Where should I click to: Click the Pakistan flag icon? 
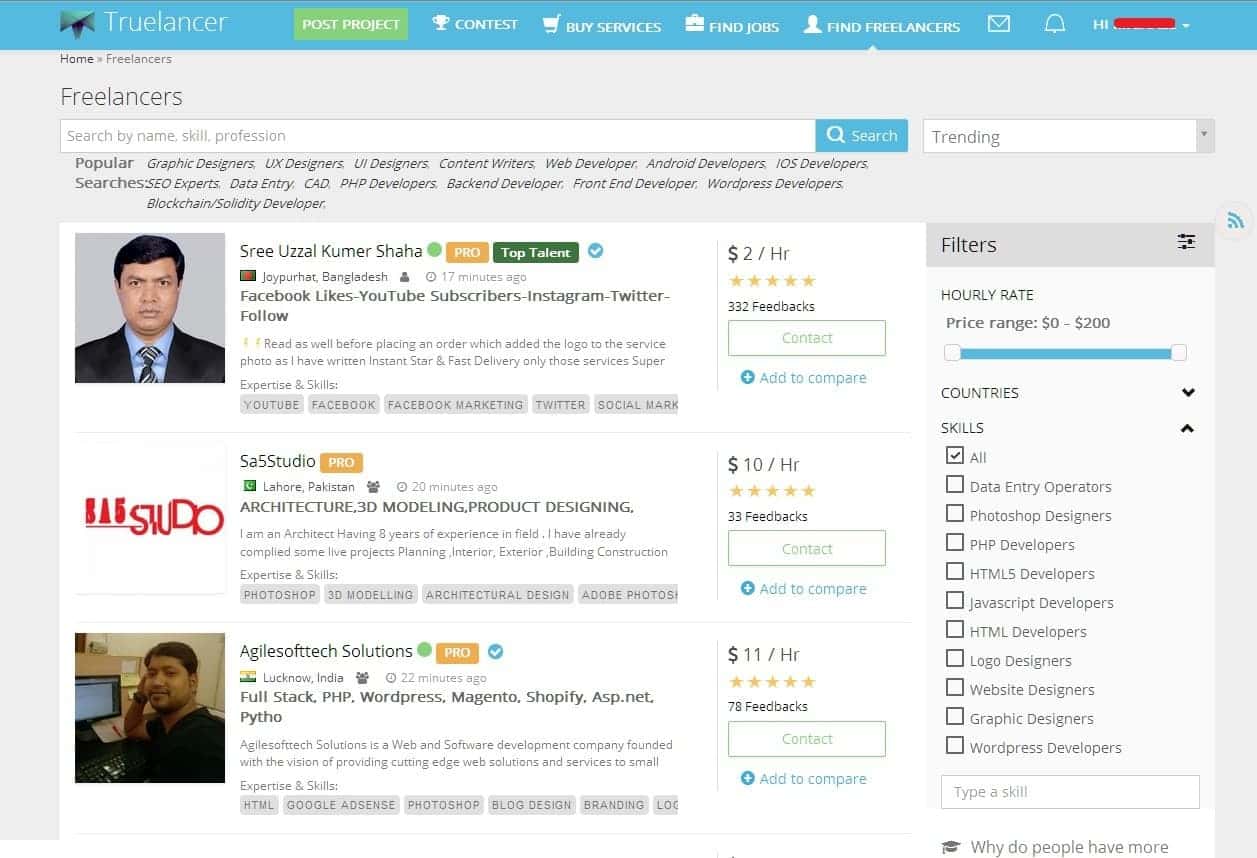pos(248,487)
